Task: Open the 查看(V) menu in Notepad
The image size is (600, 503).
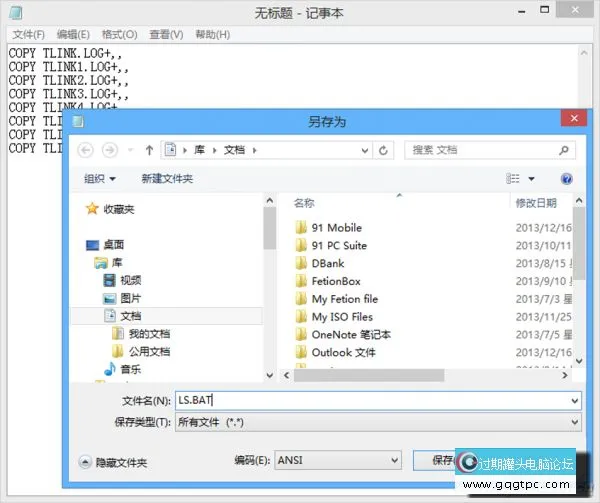Action: click(166, 35)
